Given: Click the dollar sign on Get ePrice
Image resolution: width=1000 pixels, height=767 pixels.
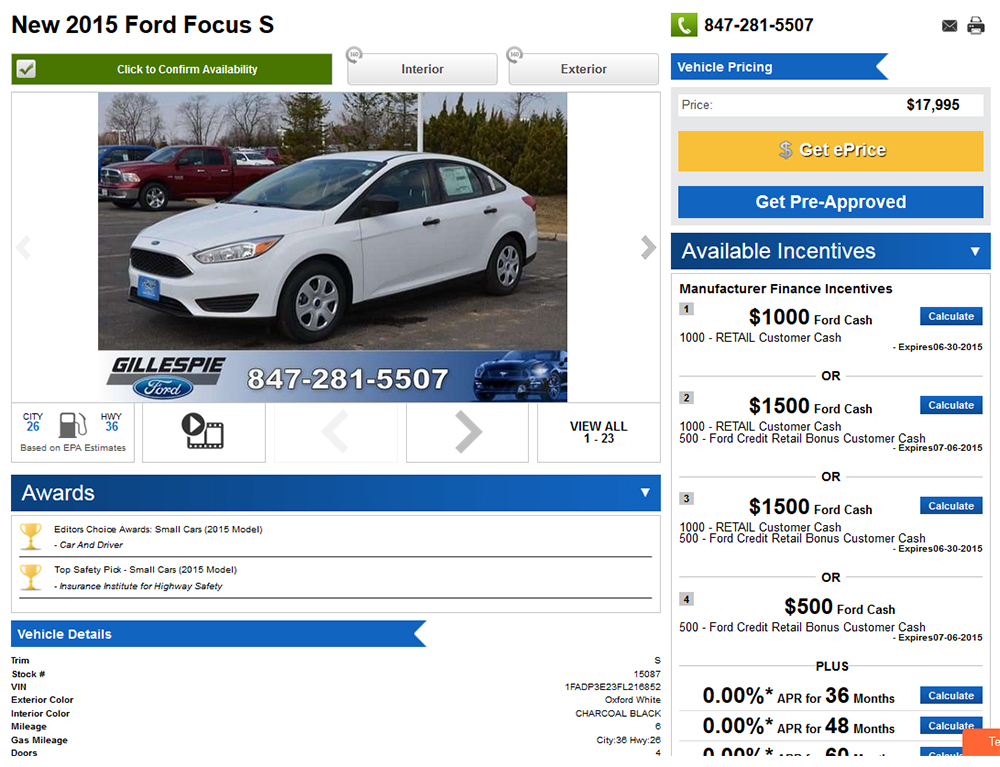Looking at the screenshot, I should coord(786,150).
